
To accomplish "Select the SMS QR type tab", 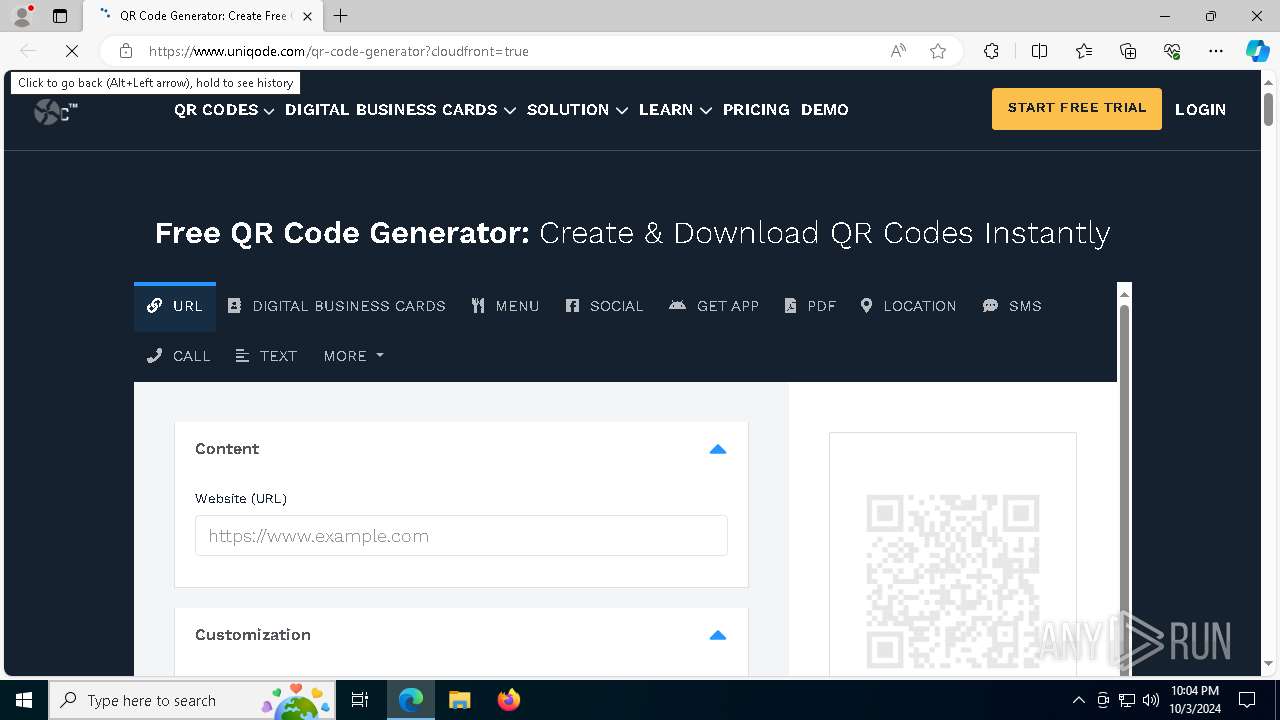I will pyautogui.click(x=1012, y=306).
